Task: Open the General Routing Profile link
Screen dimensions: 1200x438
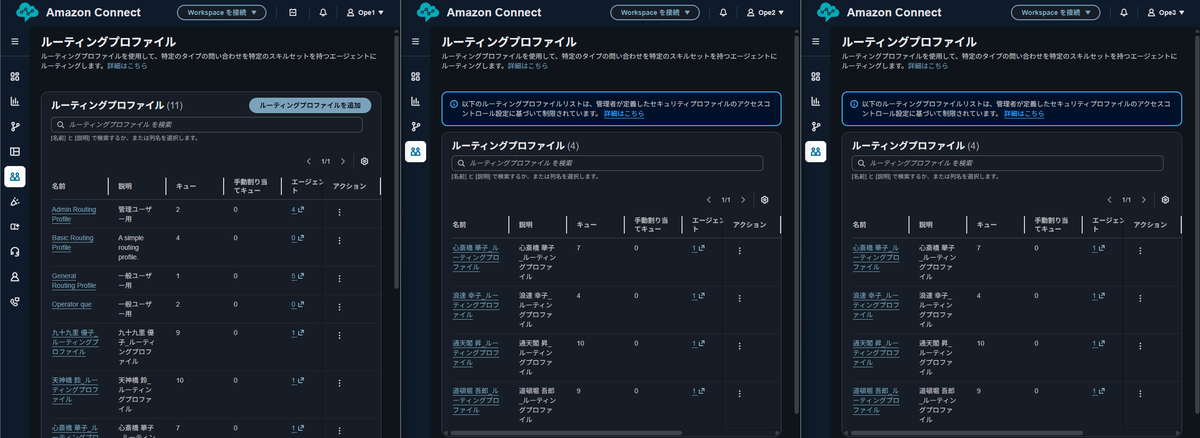Action: [x=74, y=280]
